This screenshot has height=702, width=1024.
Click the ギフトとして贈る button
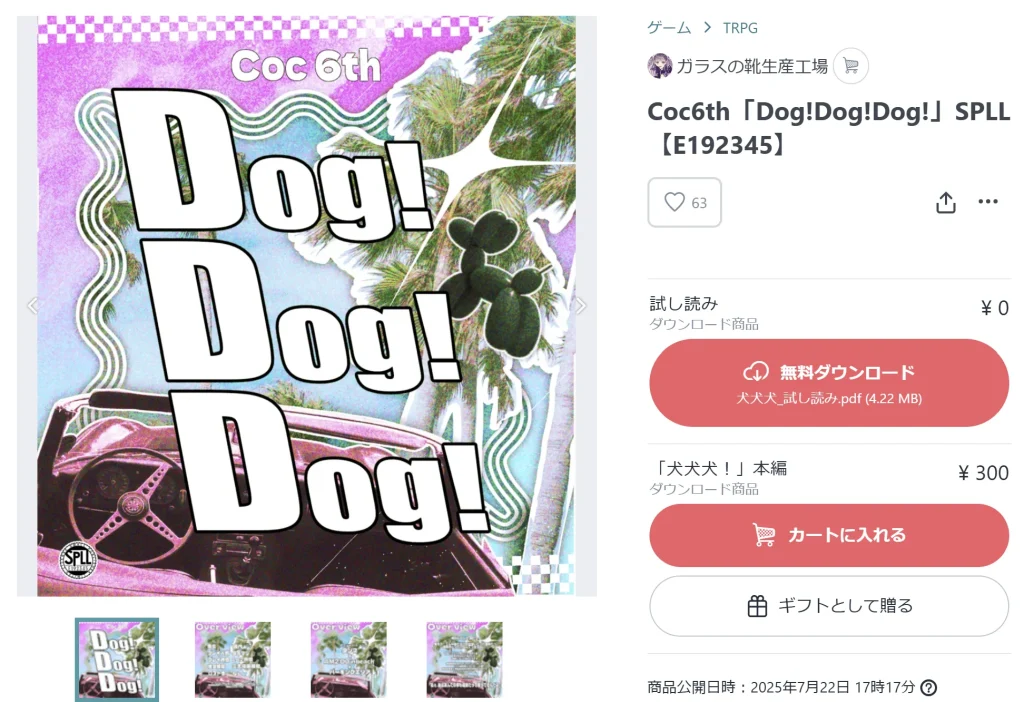tap(829, 606)
